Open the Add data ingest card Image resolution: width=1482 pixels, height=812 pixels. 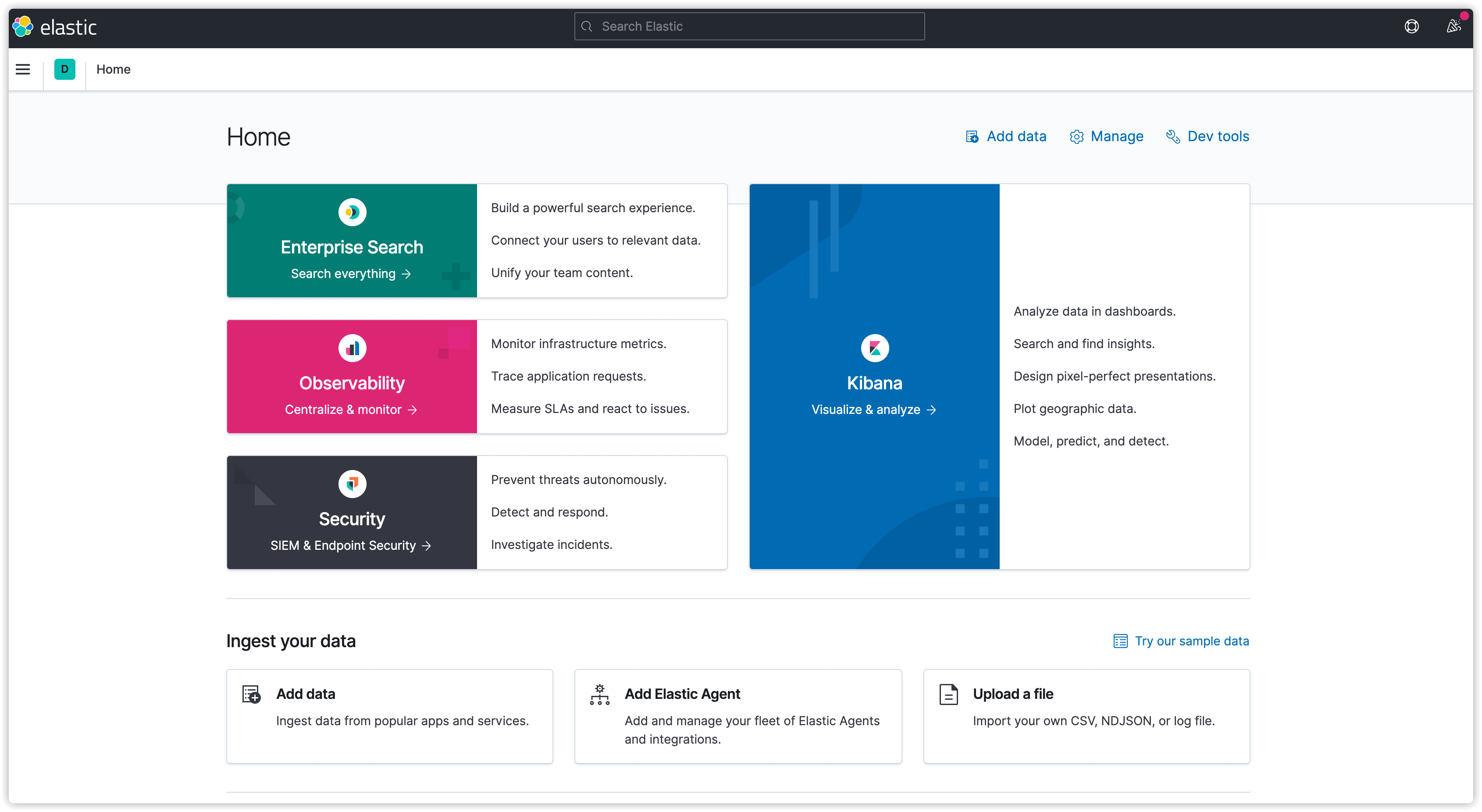coord(389,716)
